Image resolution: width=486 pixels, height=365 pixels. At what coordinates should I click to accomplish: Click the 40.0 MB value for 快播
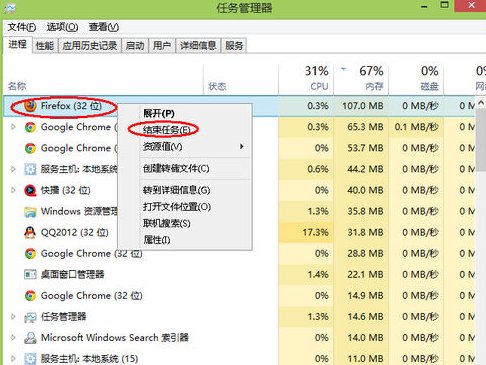tap(365, 190)
